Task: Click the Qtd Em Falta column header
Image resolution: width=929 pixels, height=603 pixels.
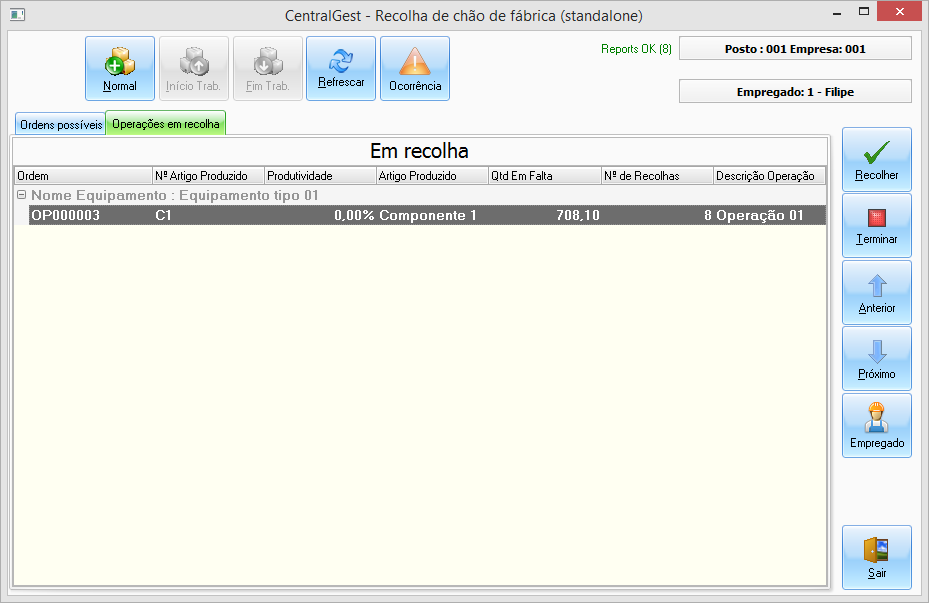Action: point(545,176)
